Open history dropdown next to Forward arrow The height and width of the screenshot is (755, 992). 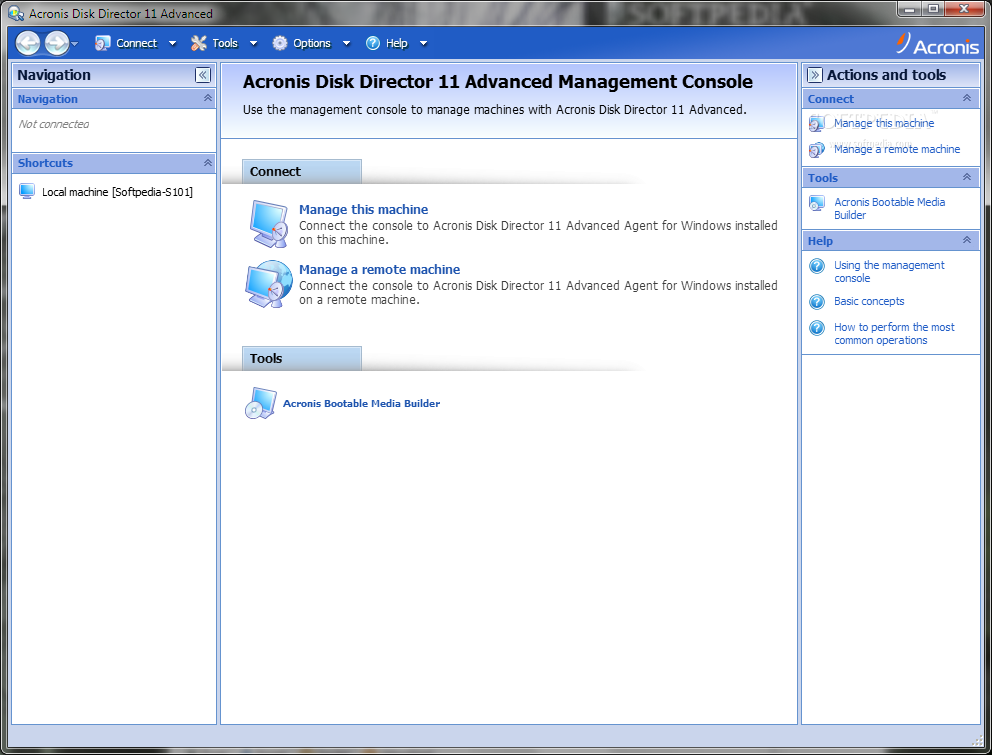(75, 44)
